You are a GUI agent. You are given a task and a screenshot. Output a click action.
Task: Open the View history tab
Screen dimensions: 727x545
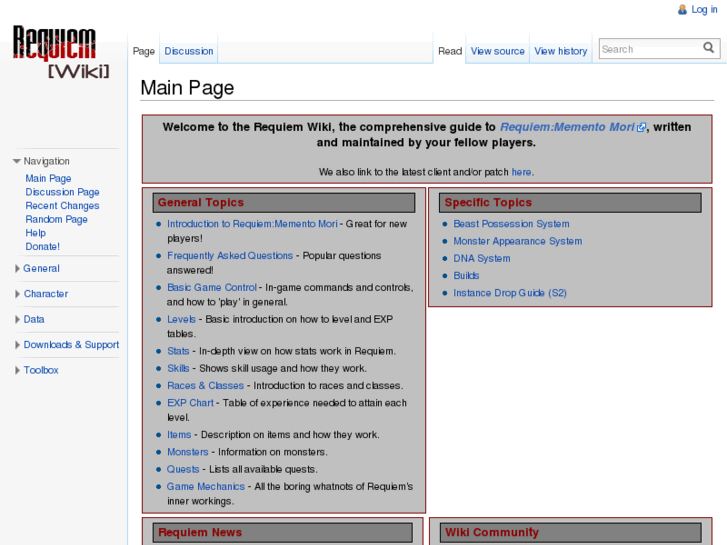pos(561,51)
